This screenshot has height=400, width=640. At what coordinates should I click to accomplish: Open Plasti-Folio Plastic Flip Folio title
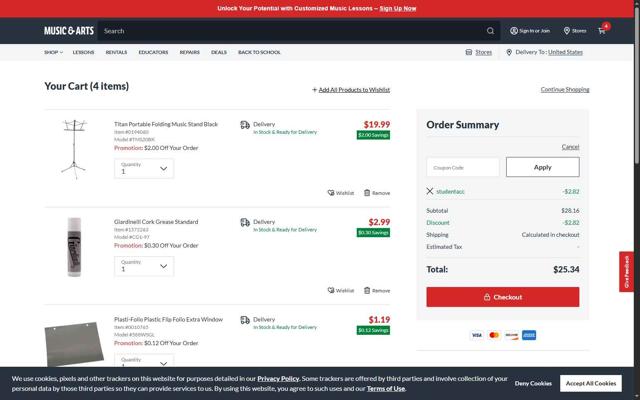(168, 319)
